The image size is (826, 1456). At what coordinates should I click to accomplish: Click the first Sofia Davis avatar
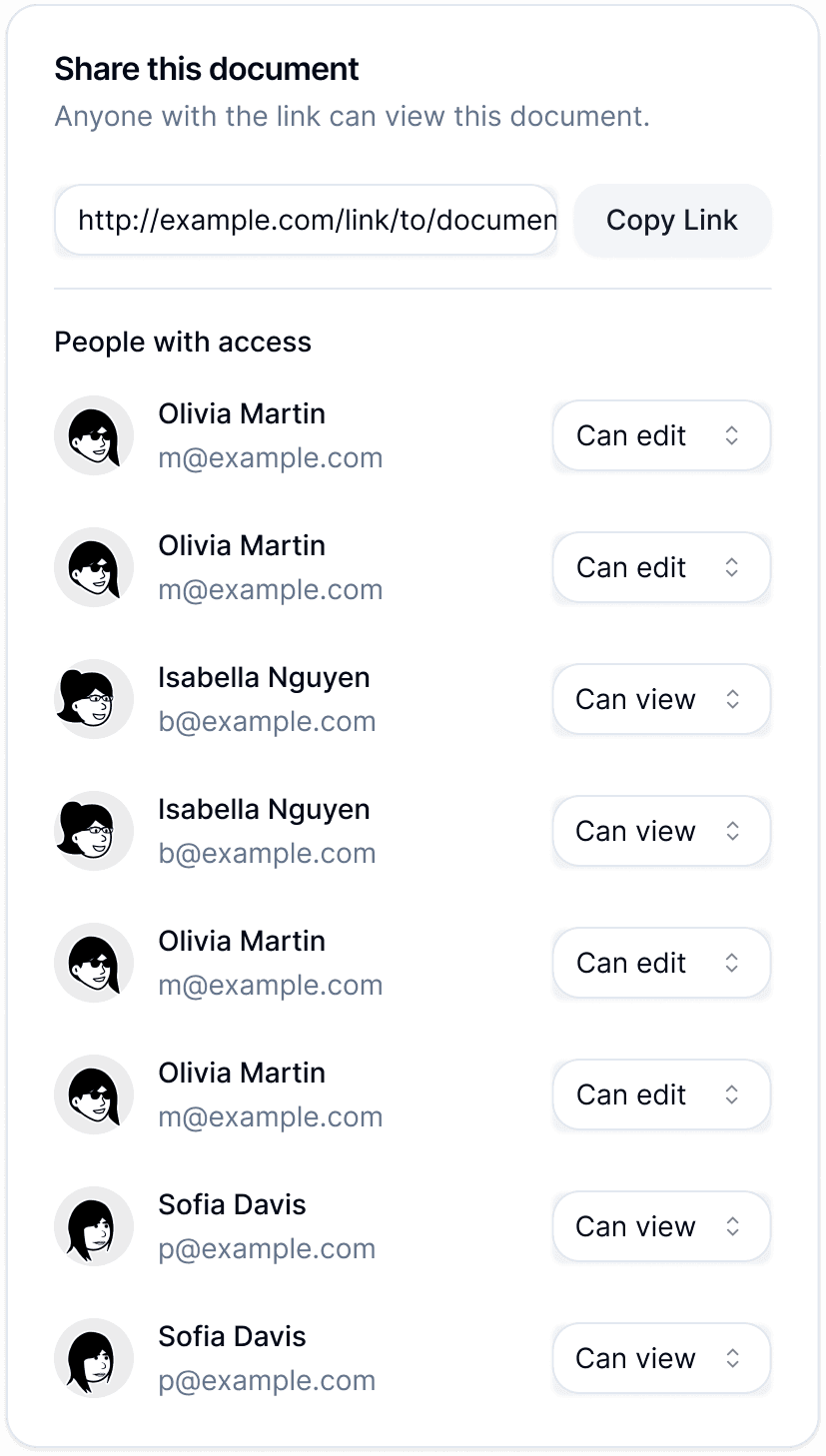[x=94, y=1226]
